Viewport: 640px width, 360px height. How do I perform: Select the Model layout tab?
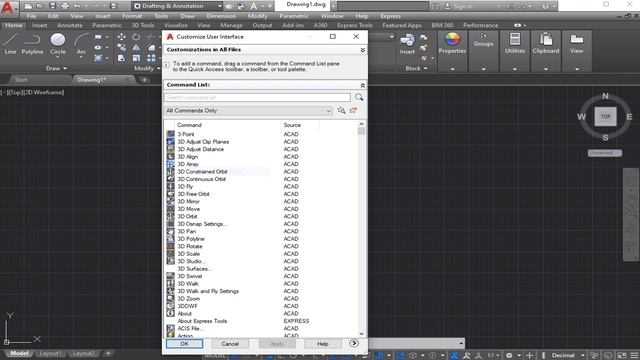[19, 353]
